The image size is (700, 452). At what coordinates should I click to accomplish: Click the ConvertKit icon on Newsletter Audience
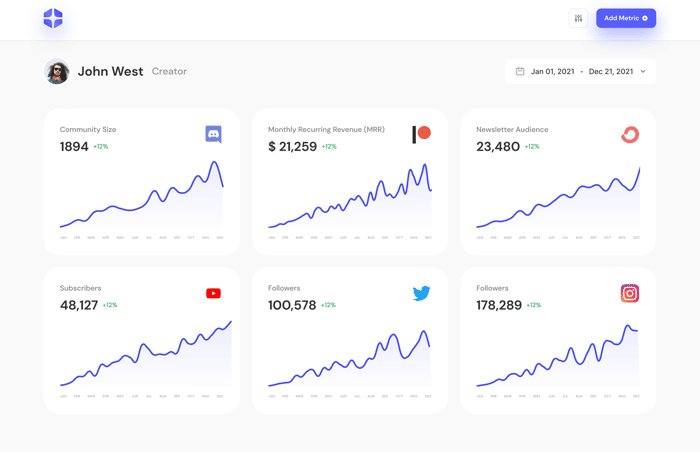pyautogui.click(x=630, y=134)
